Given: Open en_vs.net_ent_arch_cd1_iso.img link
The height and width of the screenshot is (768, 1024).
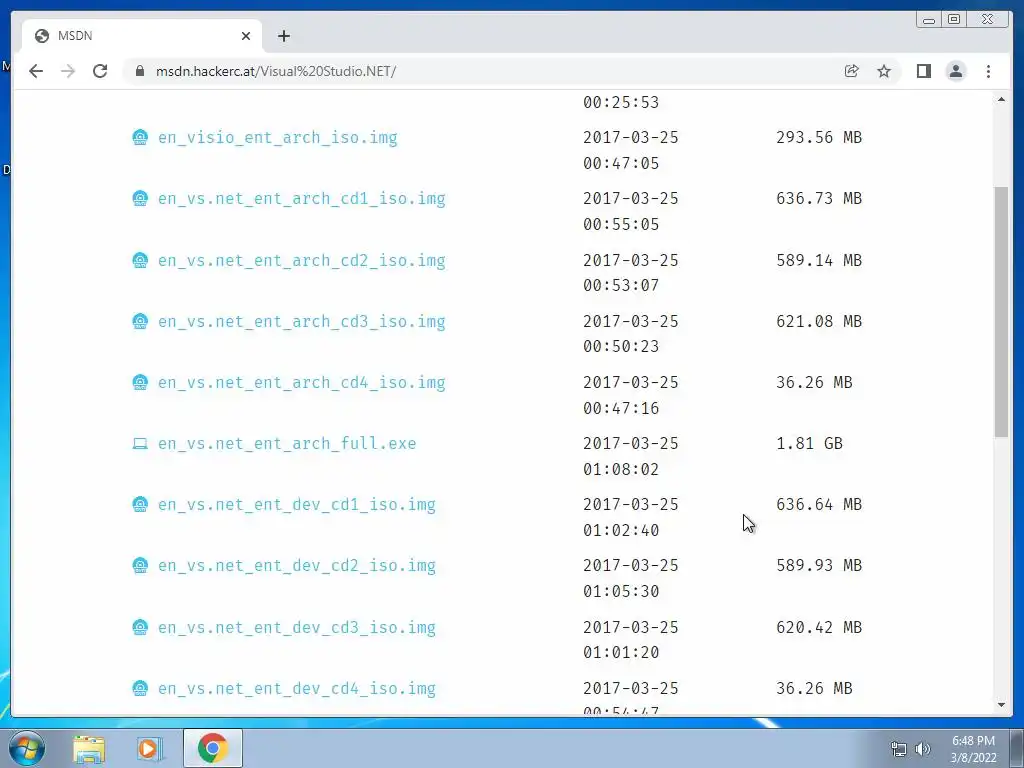Looking at the screenshot, I should [302, 199].
